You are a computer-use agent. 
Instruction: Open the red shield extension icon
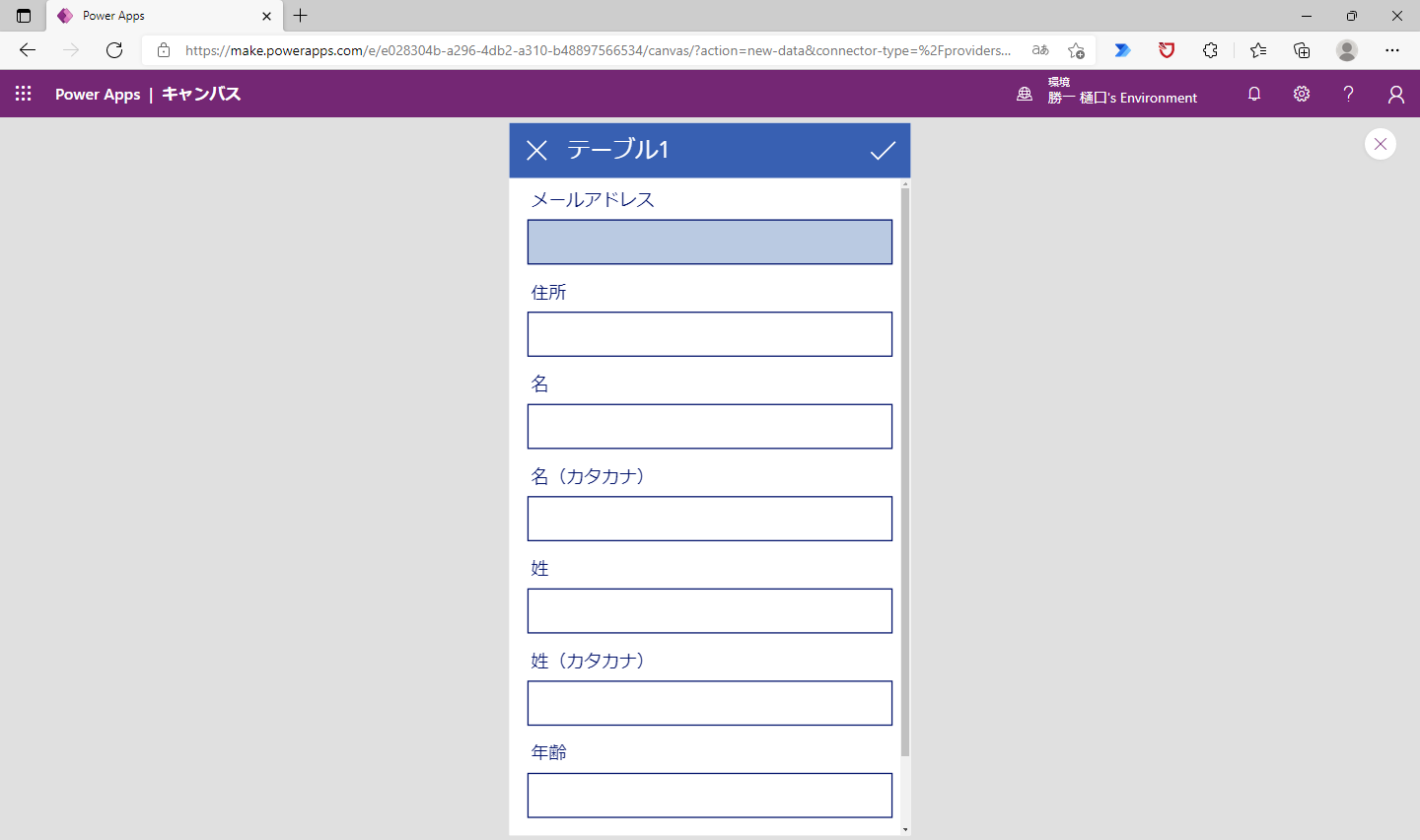coord(1167,50)
